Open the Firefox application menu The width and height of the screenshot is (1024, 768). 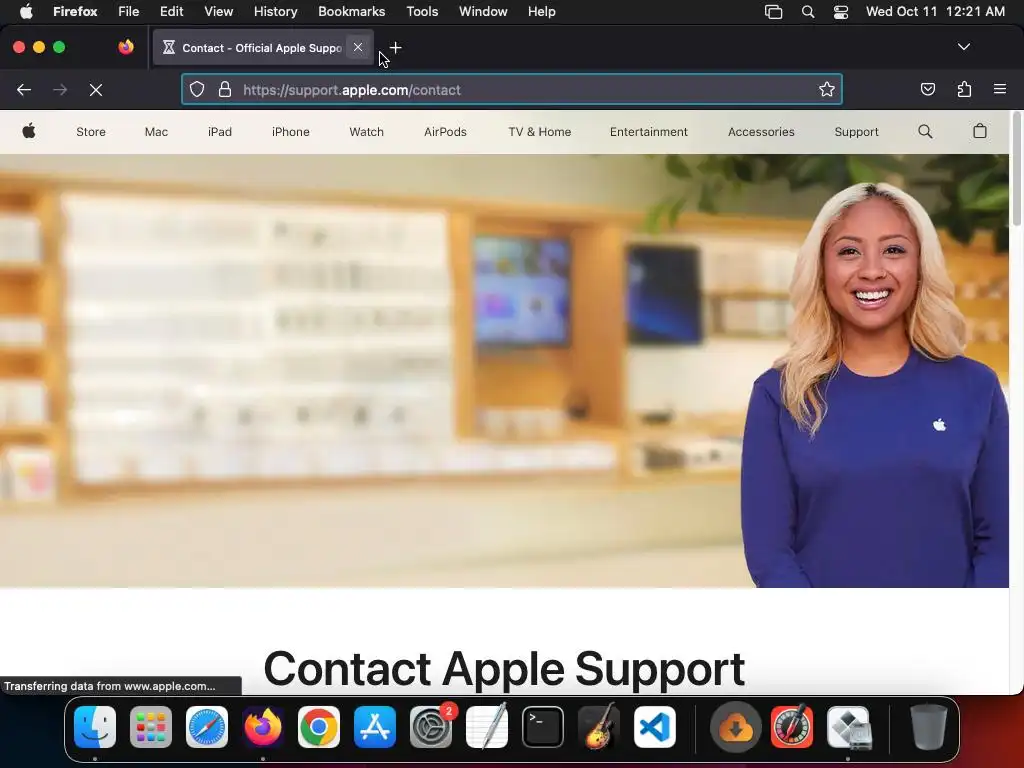(x=75, y=12)
